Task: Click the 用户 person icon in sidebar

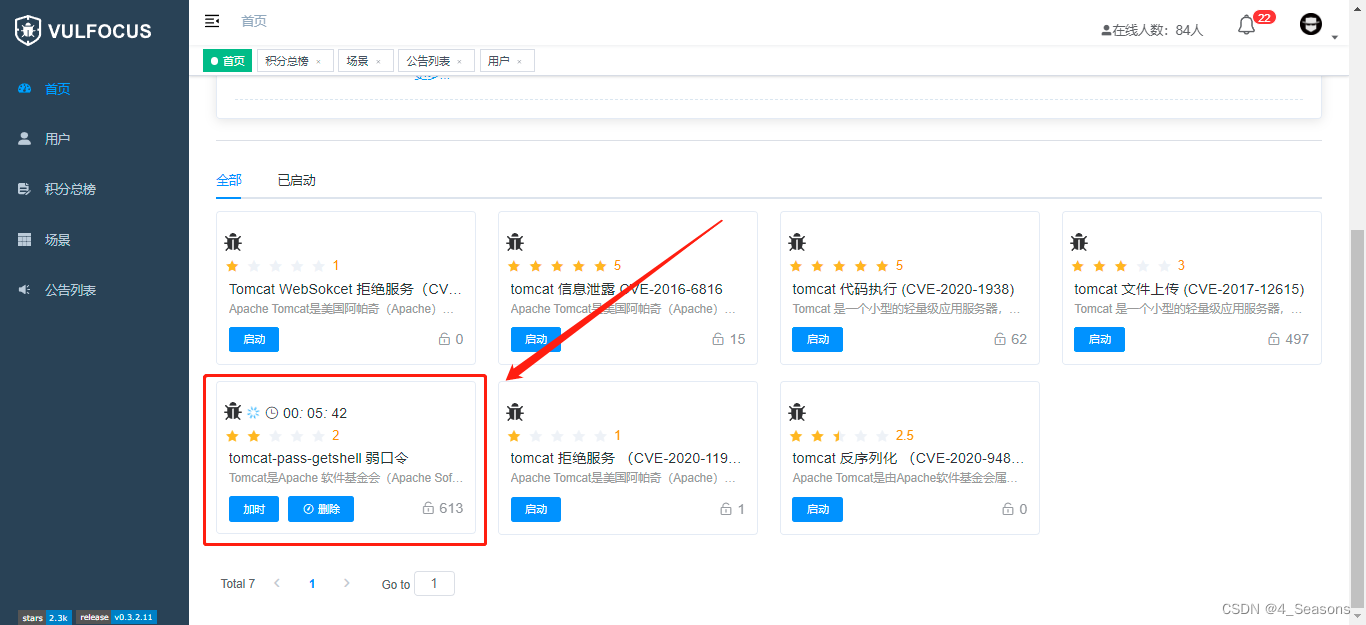Action: click(x=25, y=139)
